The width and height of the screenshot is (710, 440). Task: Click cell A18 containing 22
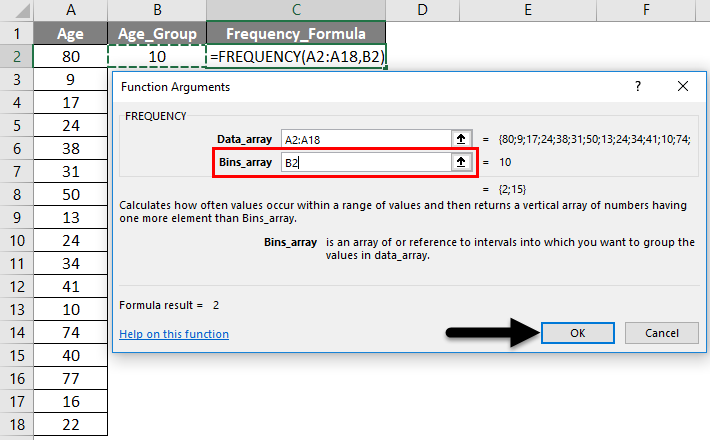click(71, 424)
